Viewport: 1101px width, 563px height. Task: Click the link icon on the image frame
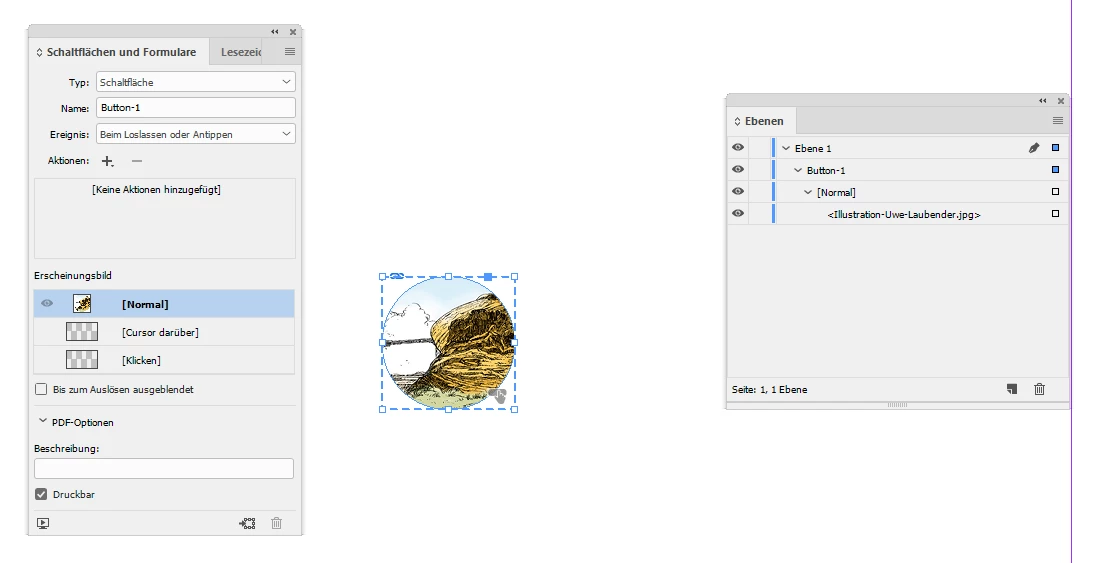[397, 277]
